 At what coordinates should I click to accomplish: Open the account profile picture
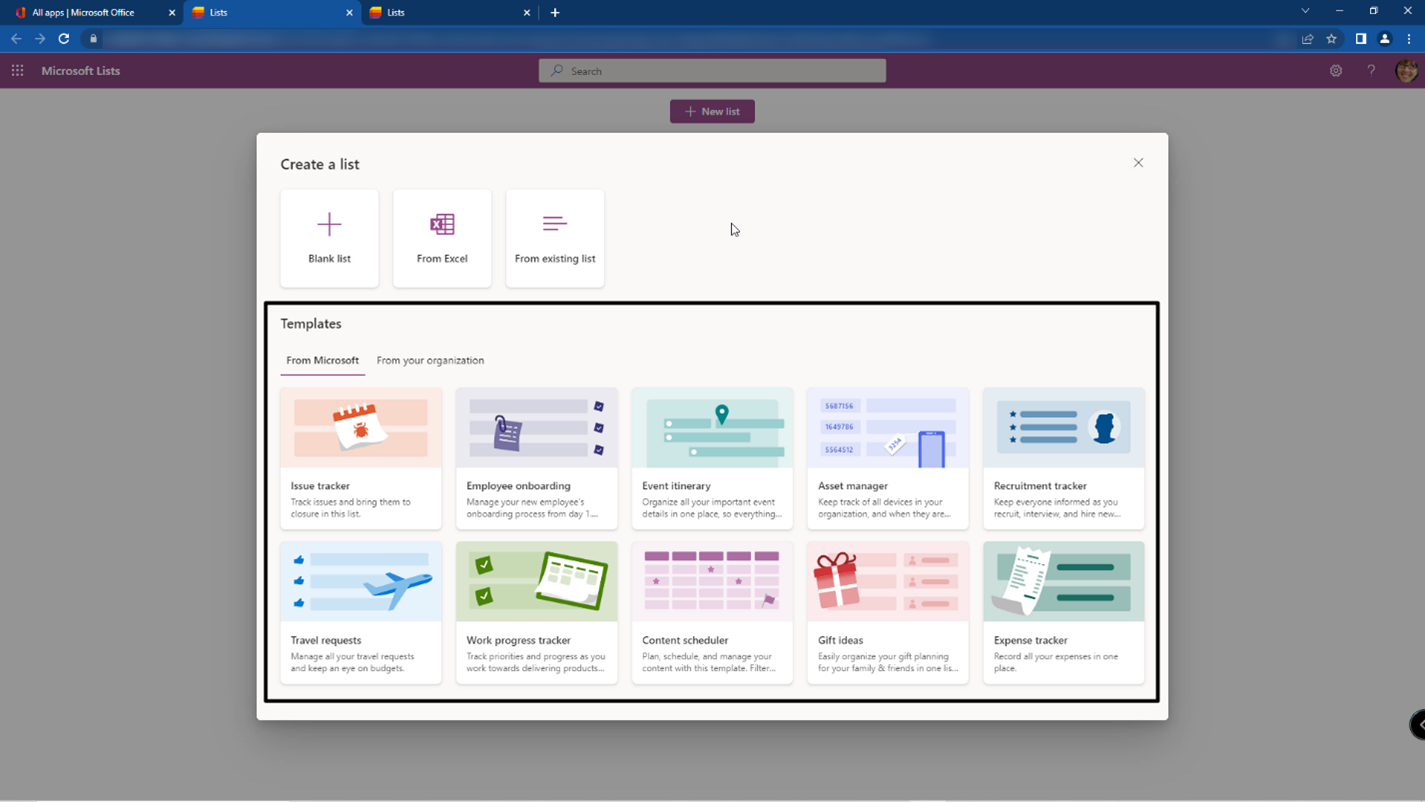coord(1406,71)
